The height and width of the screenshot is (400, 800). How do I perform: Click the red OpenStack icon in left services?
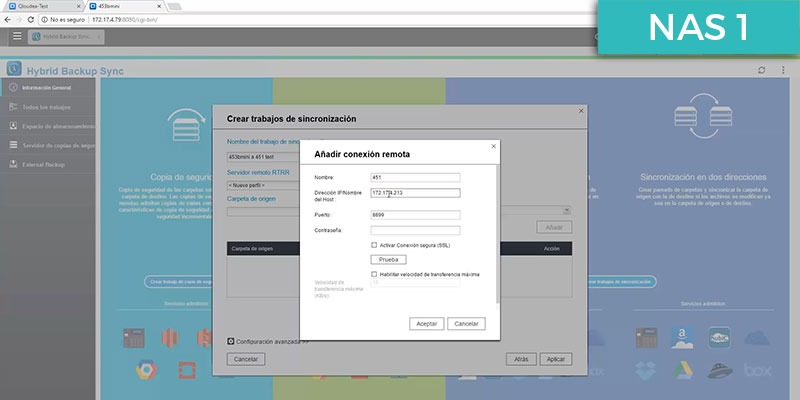tap(187, 370)
